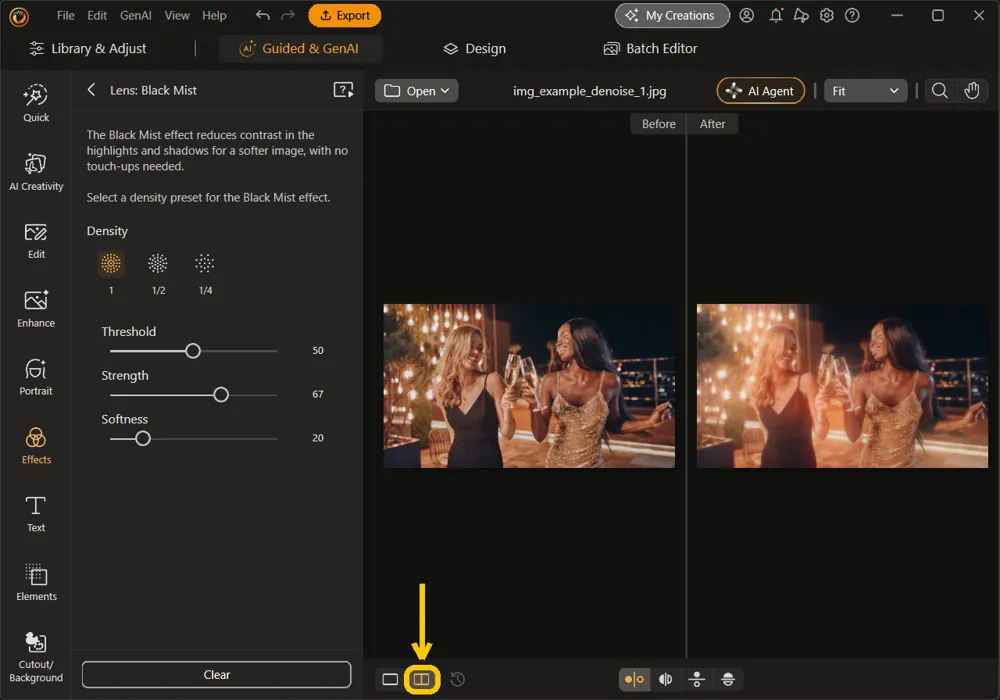Image resolution: width=1000 pixels, height=700 pixels.
Task: Switch to Guided & GenAI tab
Action: click(299, 48)
